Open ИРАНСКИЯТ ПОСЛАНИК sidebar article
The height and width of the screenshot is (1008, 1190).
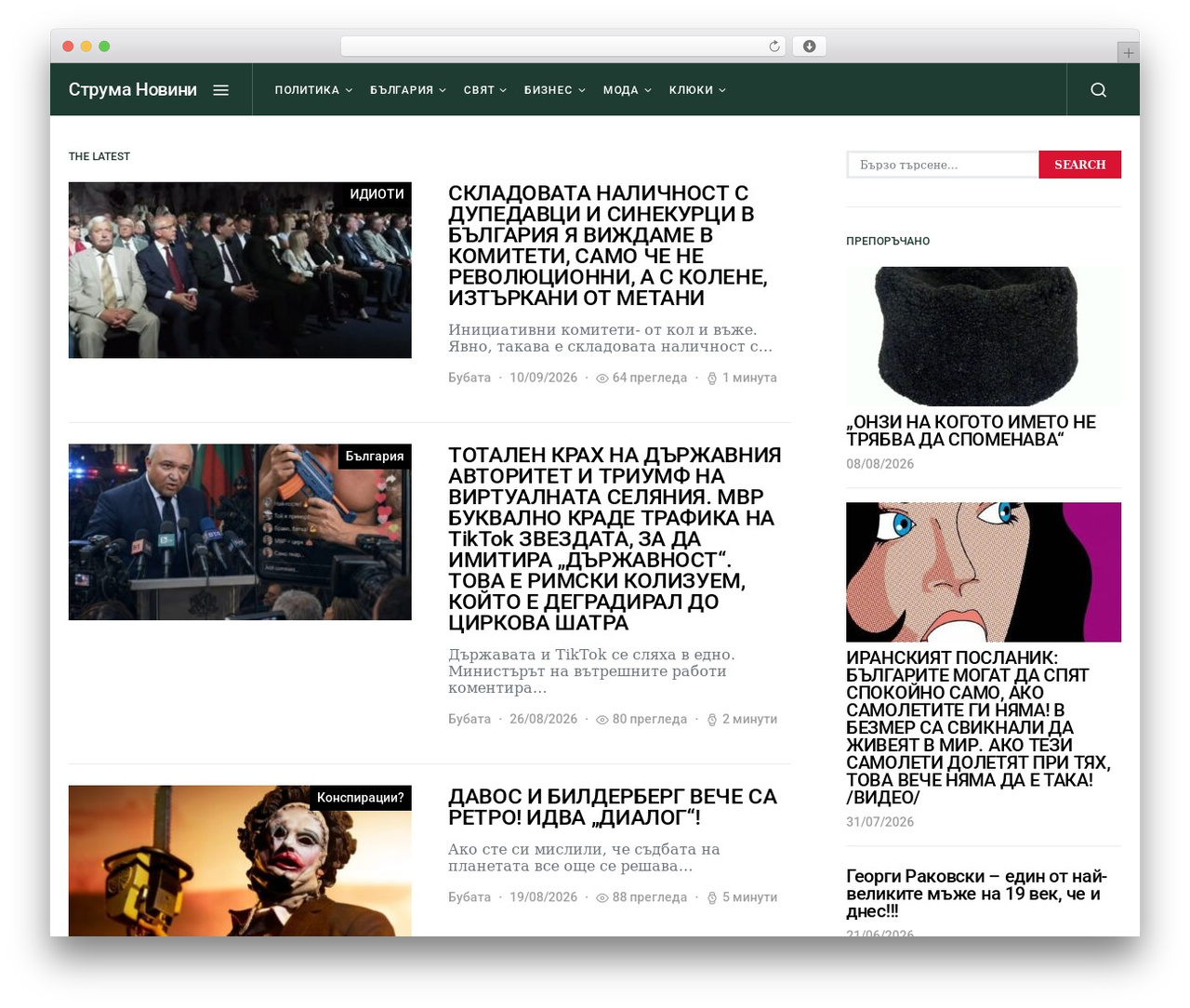coord(978,728)
